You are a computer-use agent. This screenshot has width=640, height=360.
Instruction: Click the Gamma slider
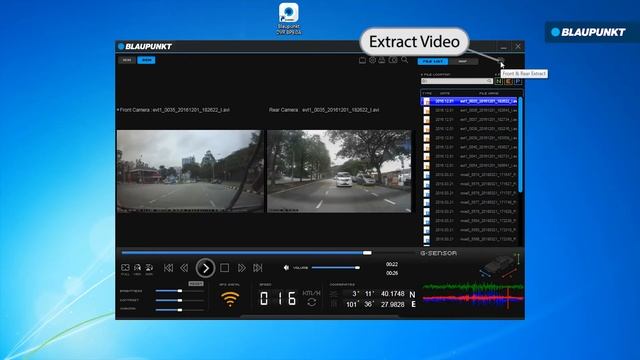tap(180, 310)
